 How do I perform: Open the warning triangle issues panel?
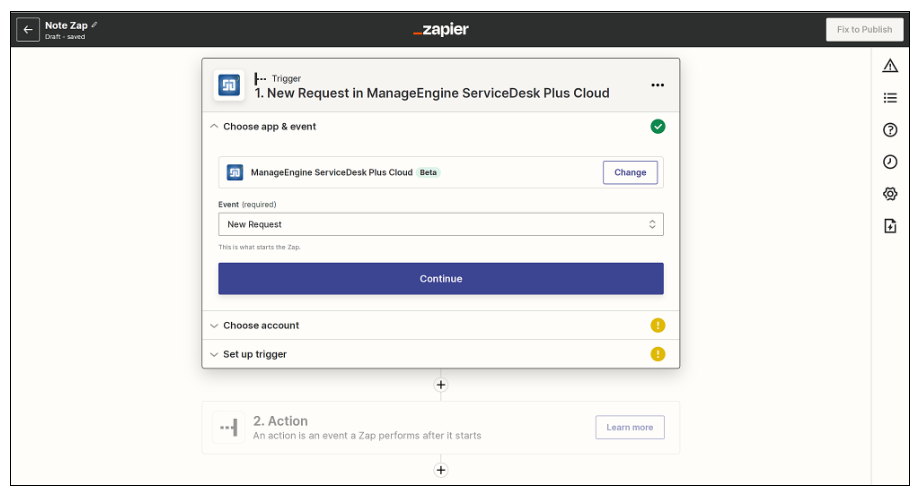(x=889, y=66)
